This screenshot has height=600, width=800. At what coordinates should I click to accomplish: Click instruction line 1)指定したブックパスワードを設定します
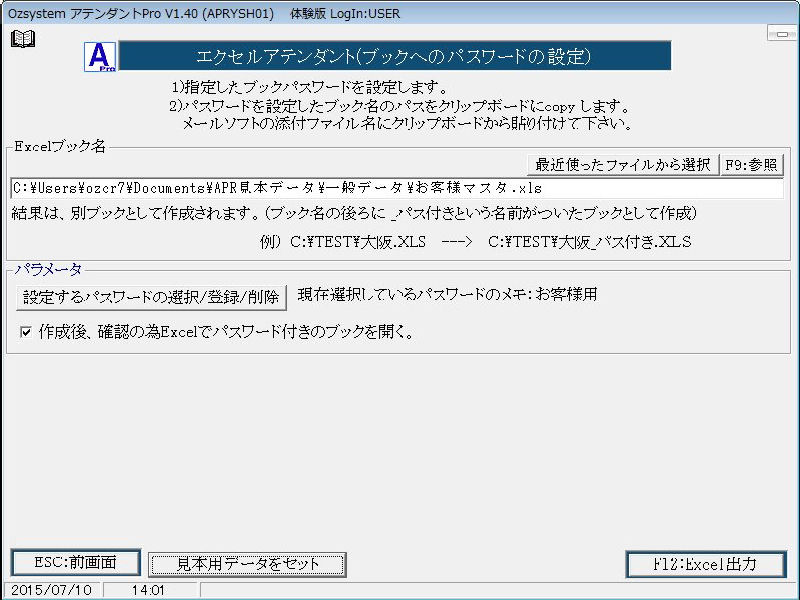pos(310,87)
